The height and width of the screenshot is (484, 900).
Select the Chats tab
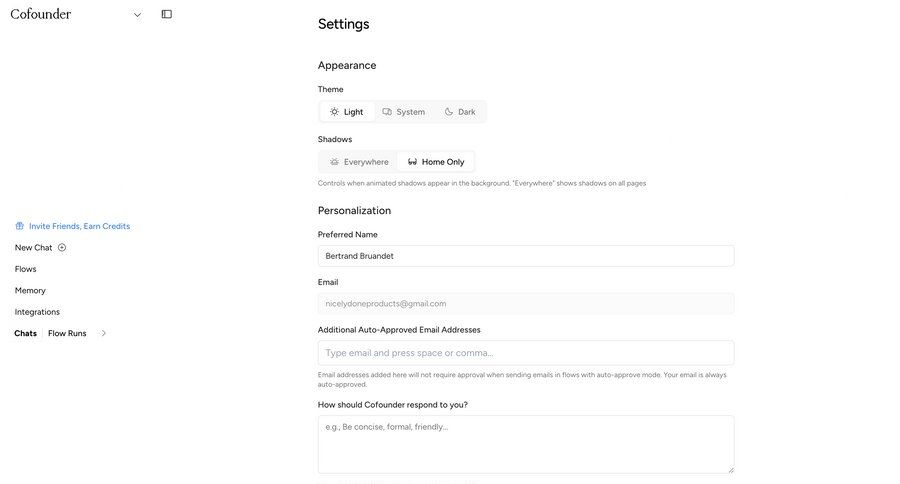tap(26, 333)
